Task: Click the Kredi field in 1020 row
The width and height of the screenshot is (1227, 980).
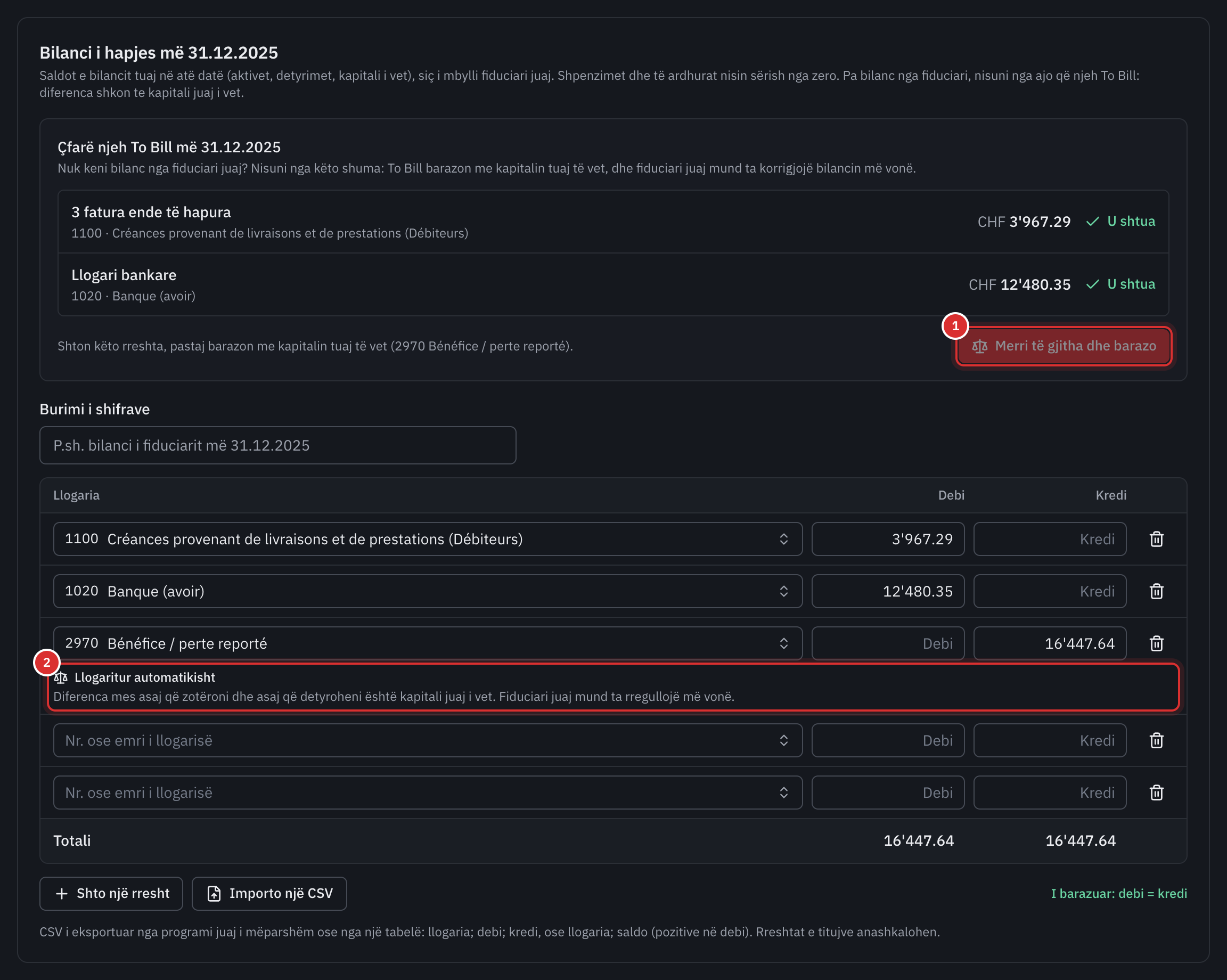Action: (x=1050, y=591)
